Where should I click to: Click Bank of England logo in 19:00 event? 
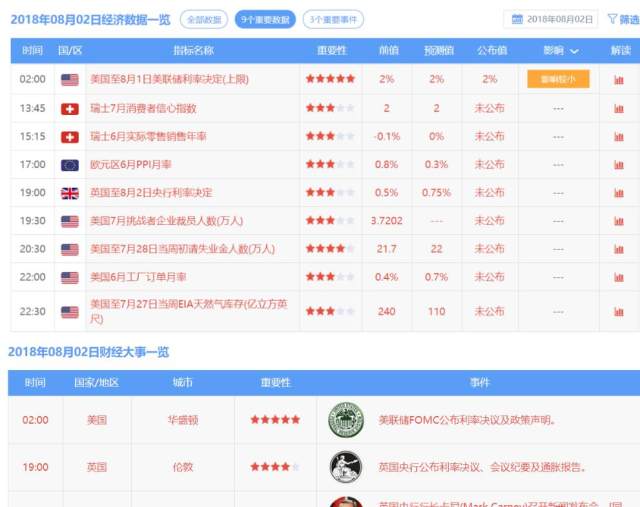tap(346, 467)
